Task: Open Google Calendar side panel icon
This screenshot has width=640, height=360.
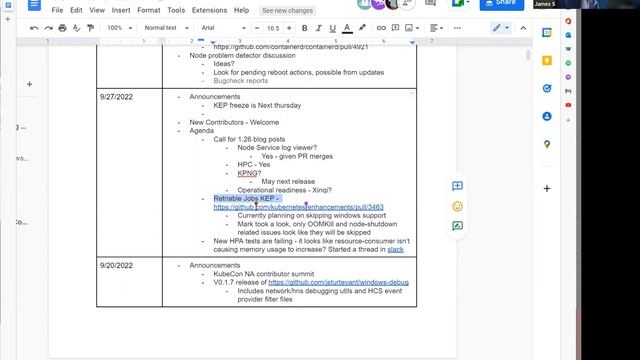Action: (547, 33)
